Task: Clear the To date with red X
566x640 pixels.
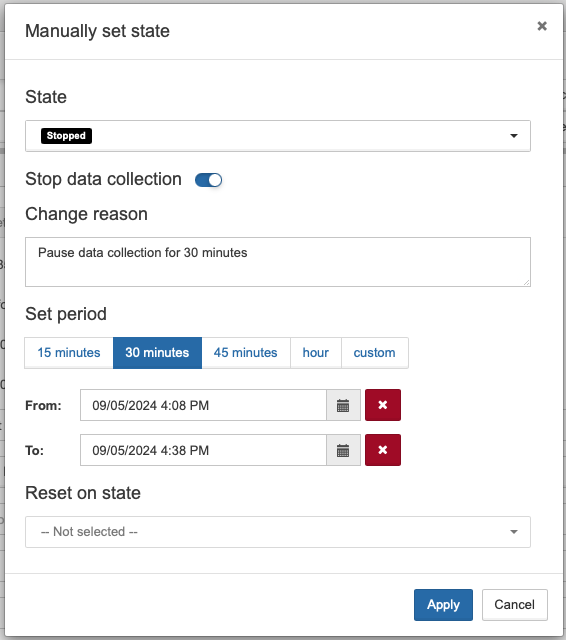Action: (383, 450)
